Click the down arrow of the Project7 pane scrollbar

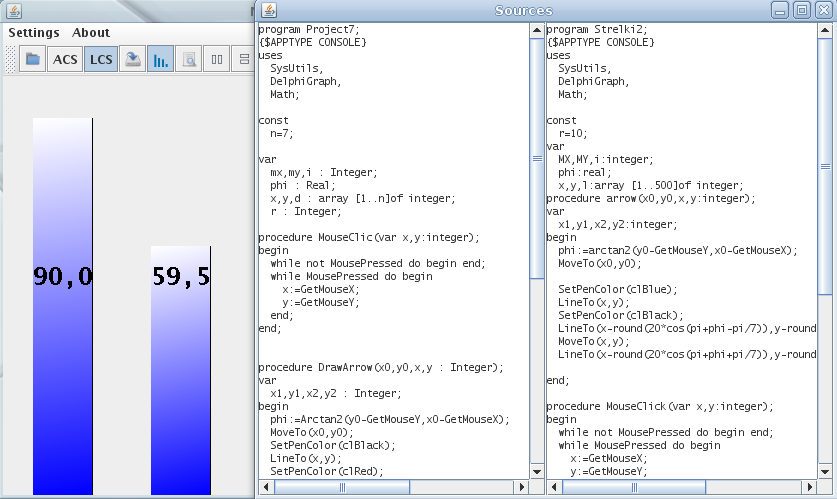coord(537,472)
